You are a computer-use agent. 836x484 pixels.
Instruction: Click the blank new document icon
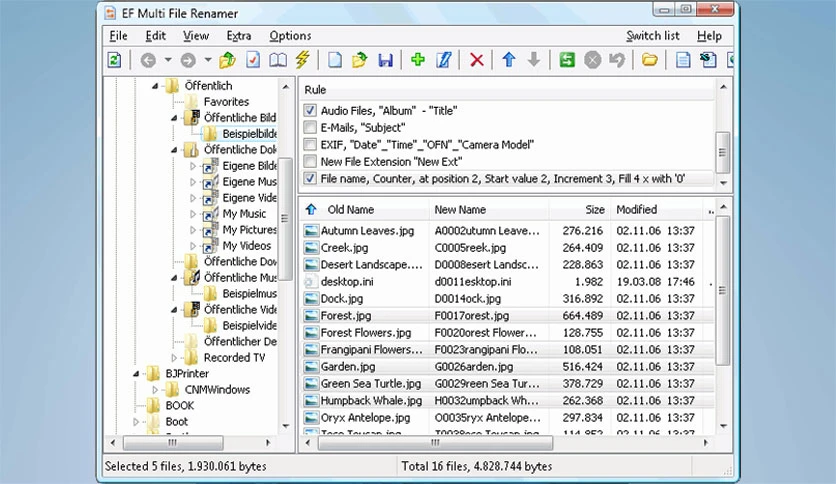335,60
